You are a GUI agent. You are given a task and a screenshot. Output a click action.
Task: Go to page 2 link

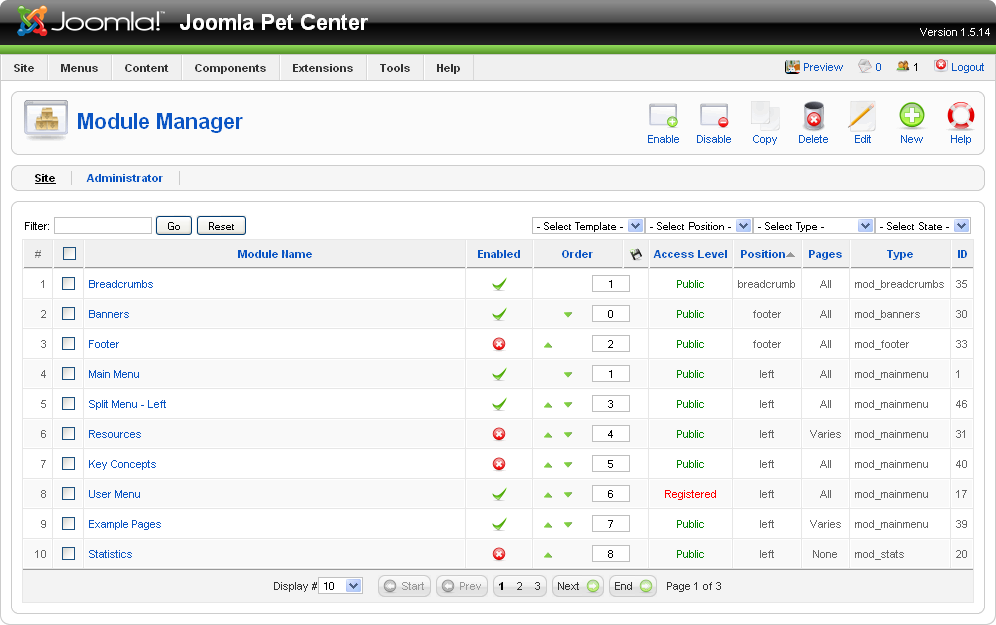pos(519,586)
